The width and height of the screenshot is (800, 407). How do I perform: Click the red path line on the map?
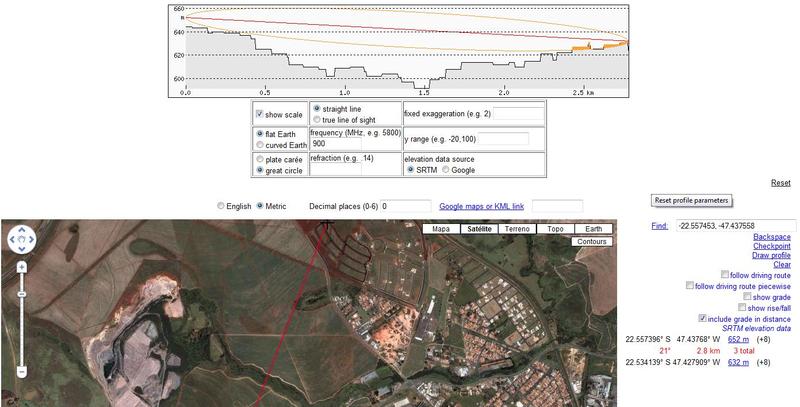(x=291, y=316)
